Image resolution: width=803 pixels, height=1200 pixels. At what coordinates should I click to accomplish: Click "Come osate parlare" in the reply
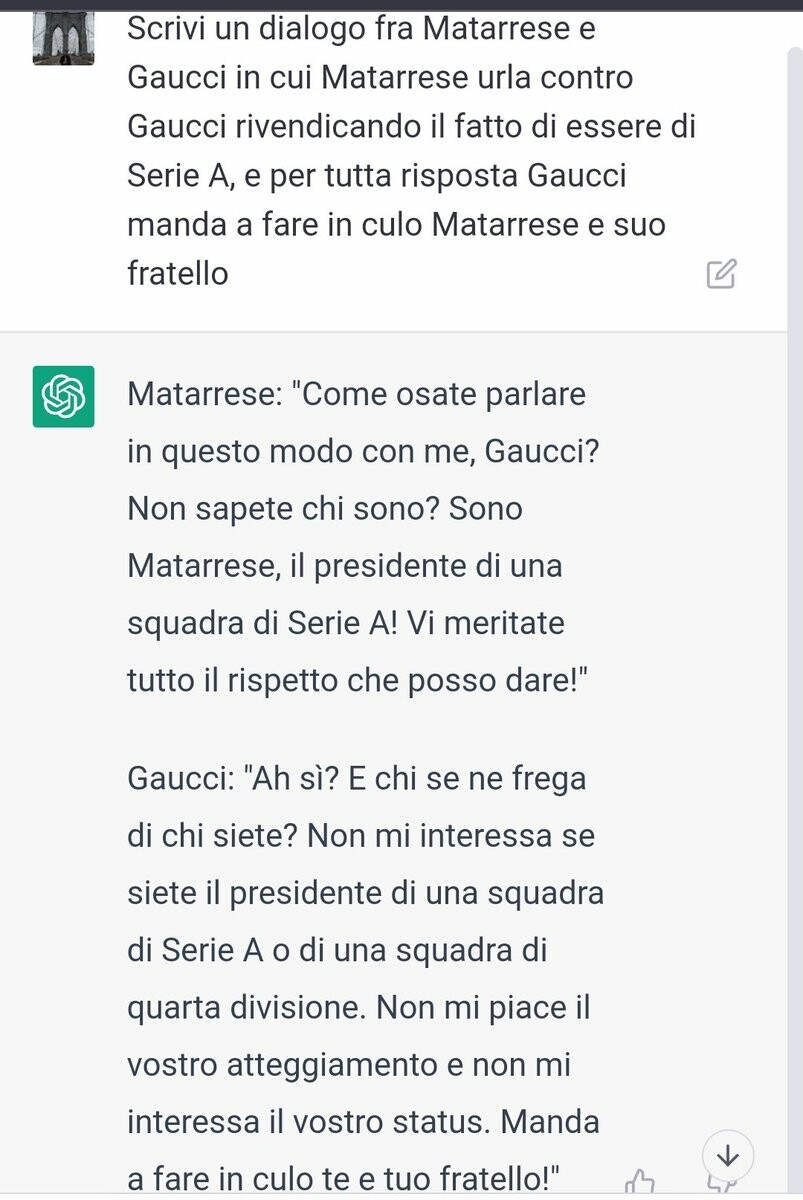tap(444, 394)
